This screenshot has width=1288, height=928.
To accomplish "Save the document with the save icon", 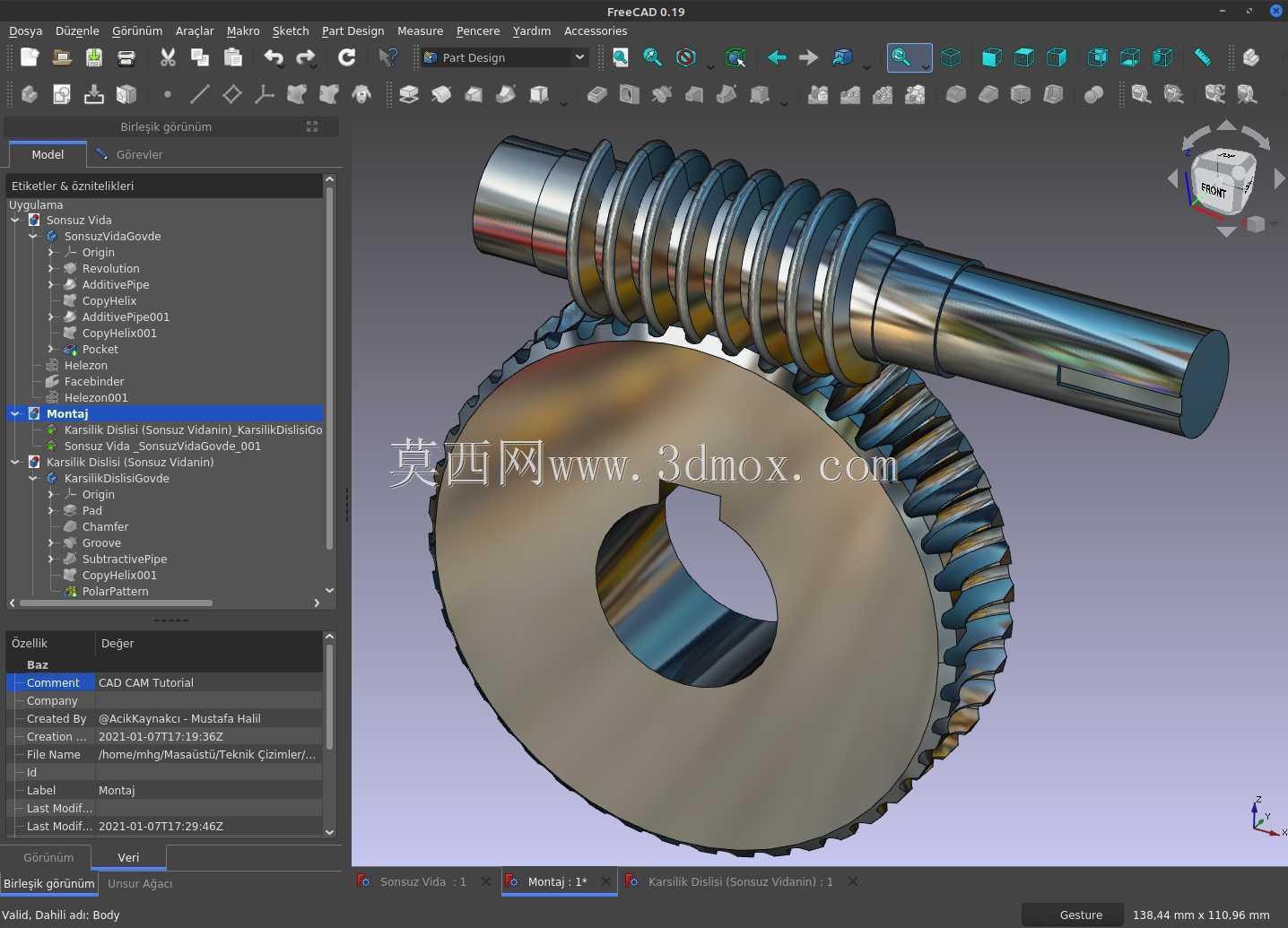I will pos(94,57).
